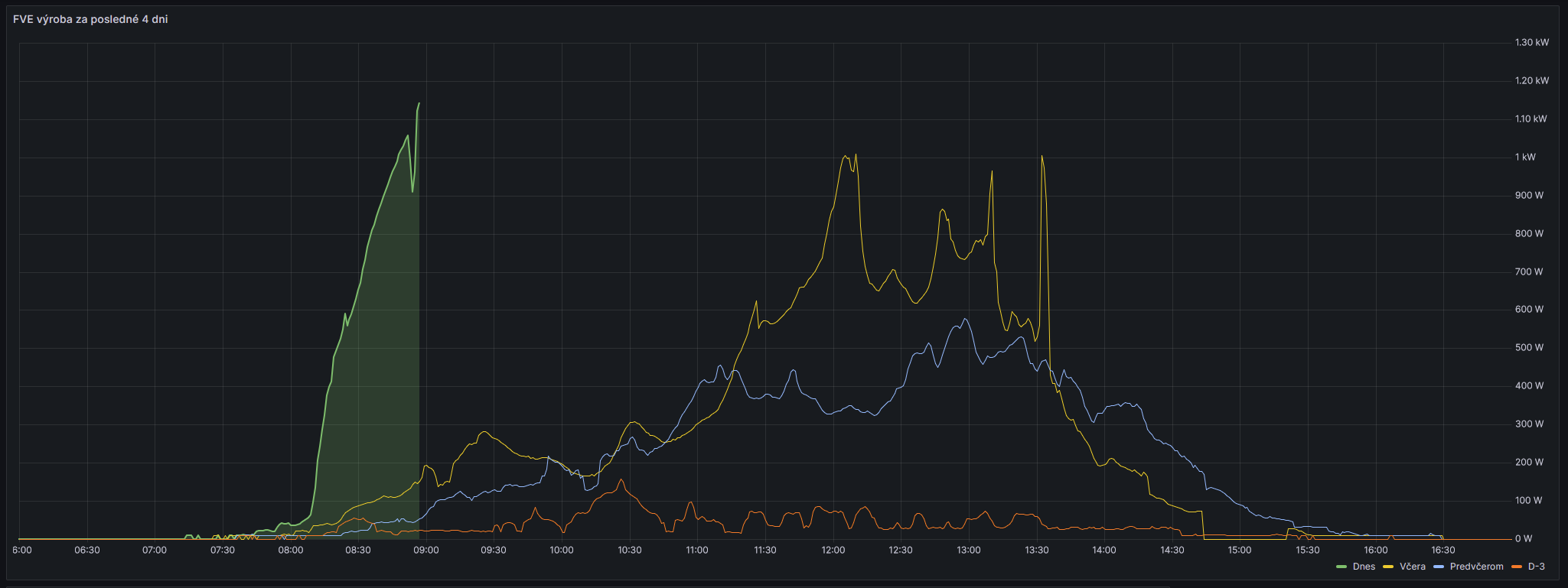
Task: Click the 13:00 time axis label
Action: [969, 551]
